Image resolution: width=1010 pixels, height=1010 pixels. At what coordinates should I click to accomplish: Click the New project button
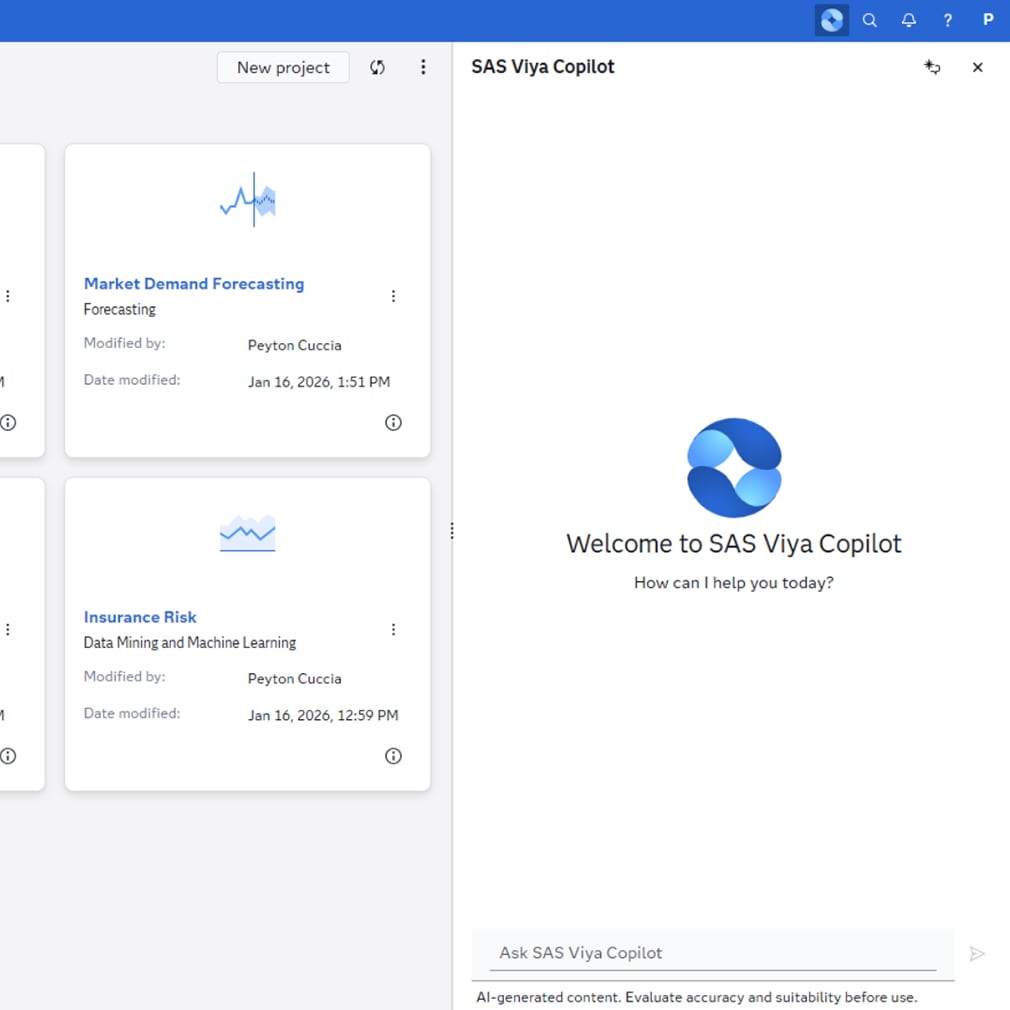[x=283, y=67]
